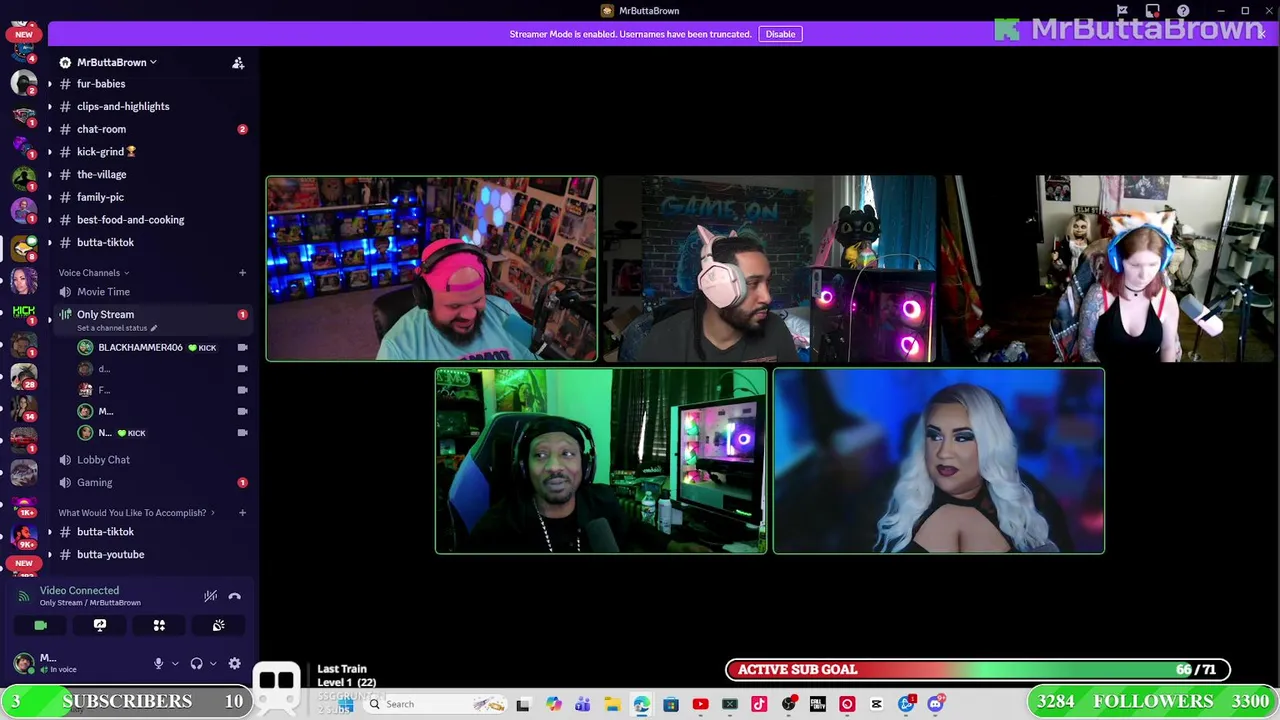
Task: Expand thread arrow beside chat-room
Action: pyautogui.click(x=50, y=129)
